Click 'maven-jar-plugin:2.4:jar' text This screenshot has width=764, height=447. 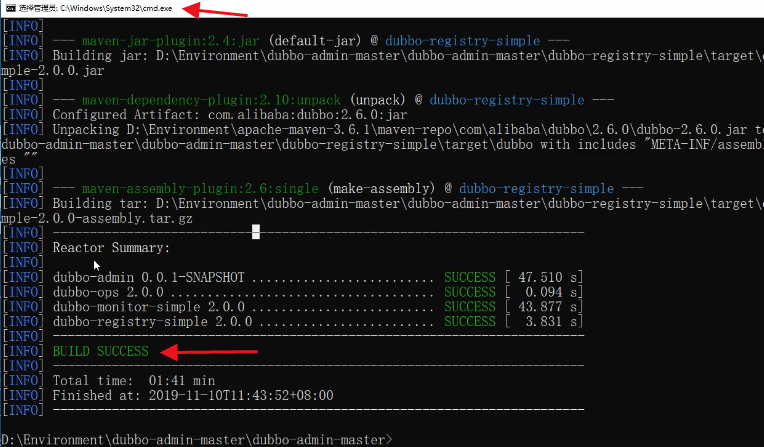(x=171, y=41)
